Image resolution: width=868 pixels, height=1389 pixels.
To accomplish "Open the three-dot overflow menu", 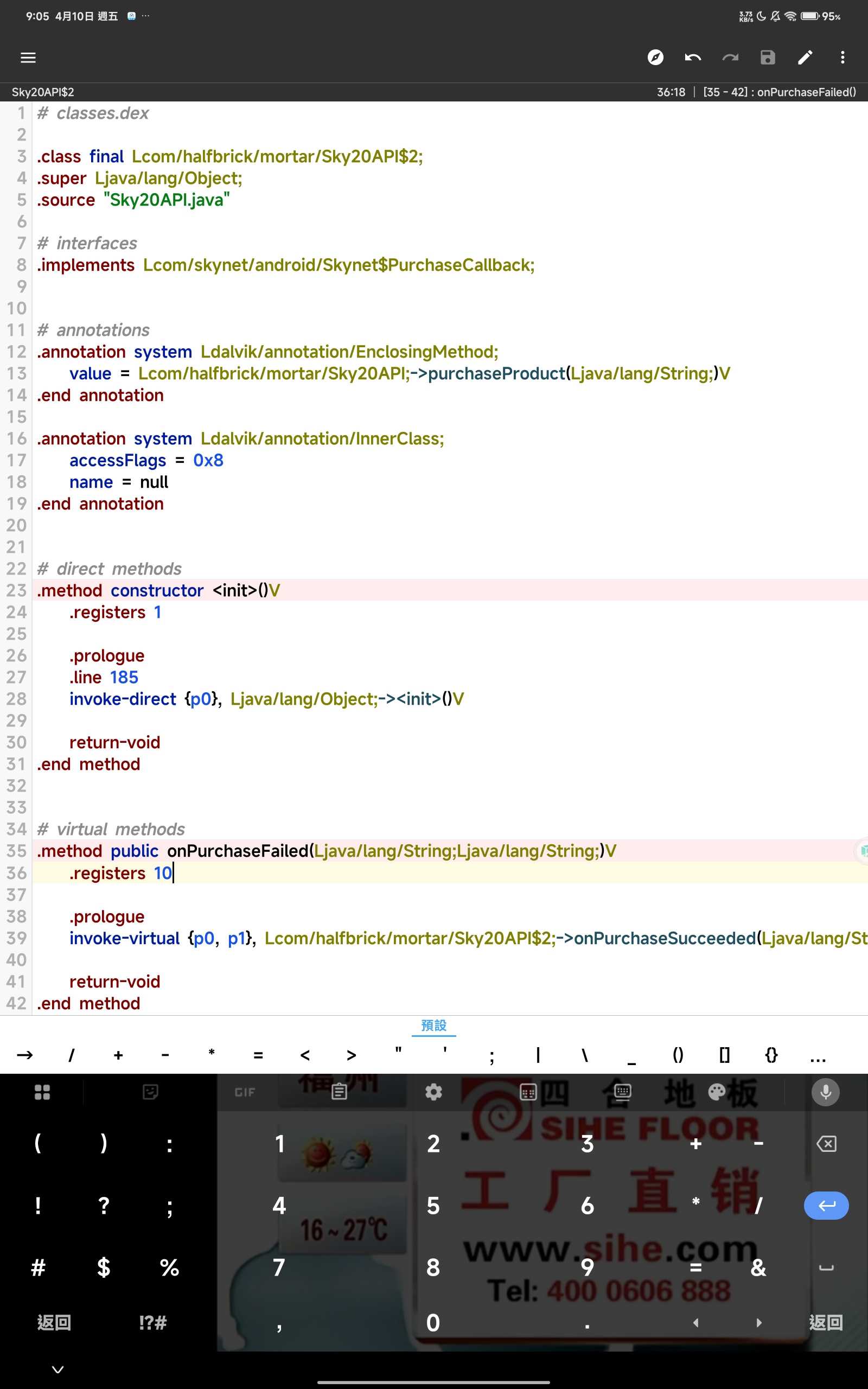I will (x=842, y=58).
